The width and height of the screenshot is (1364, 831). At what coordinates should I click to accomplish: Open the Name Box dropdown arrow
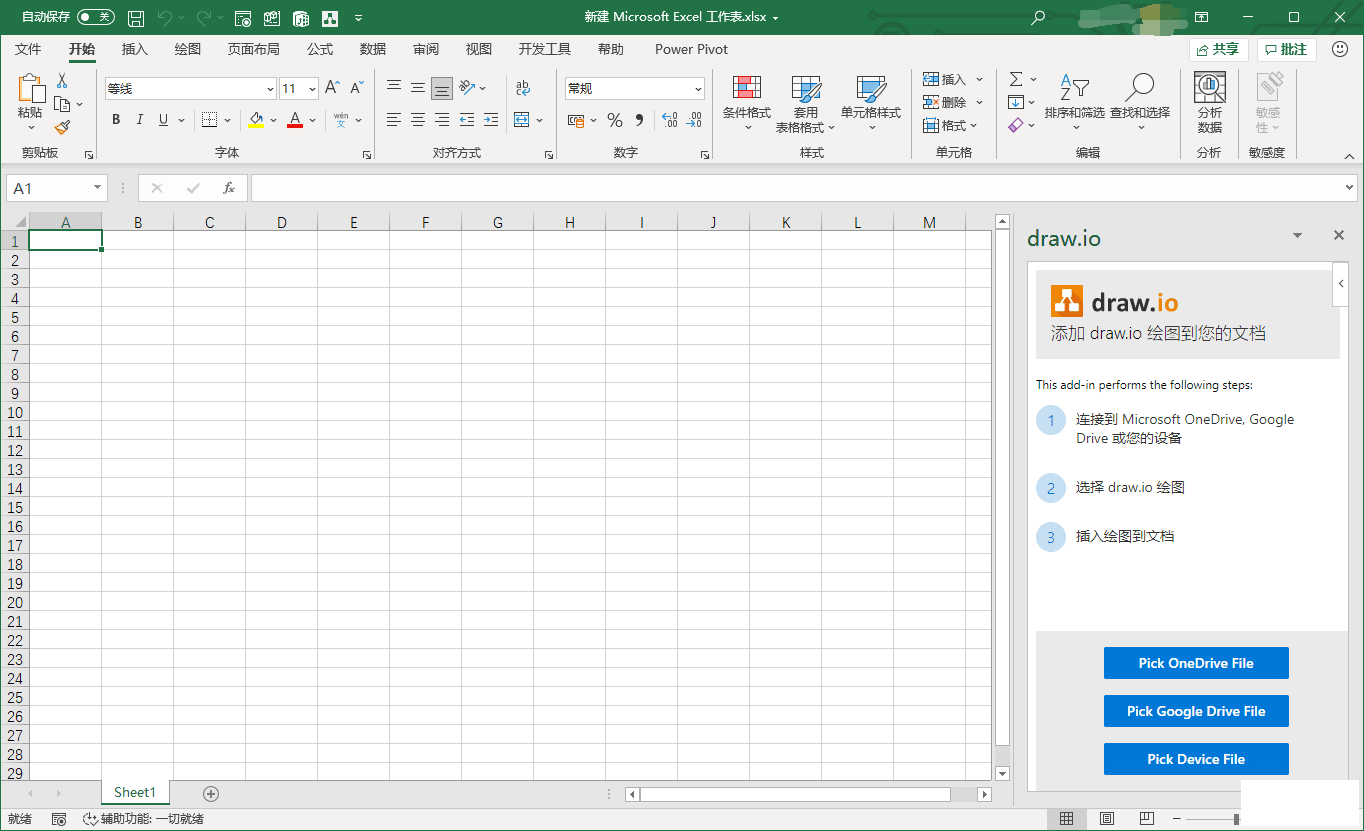97,188
